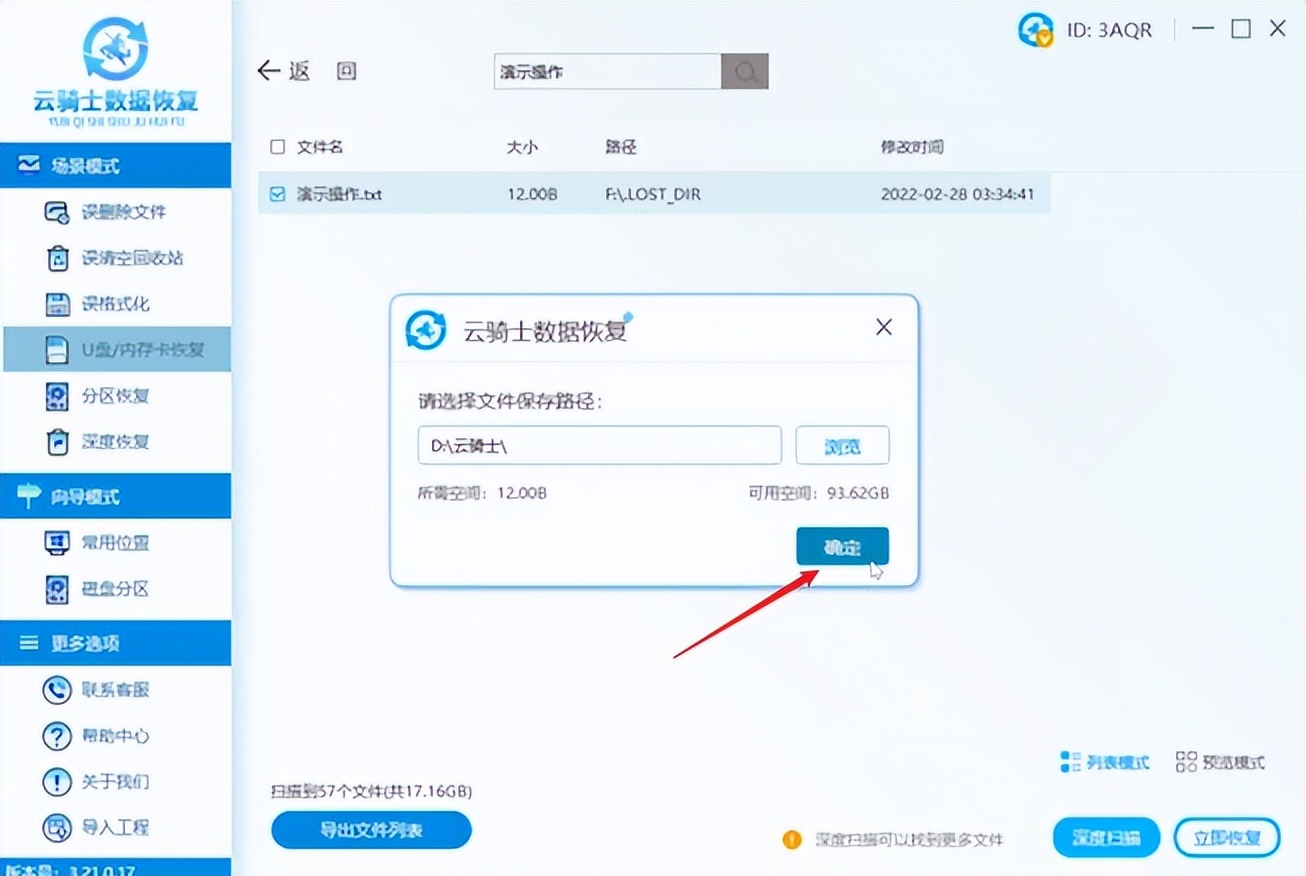Confirm save path with 确定 button
The width and height of the screenshot is (1306, 876).
pyautogui.click(x=842, y=546)
